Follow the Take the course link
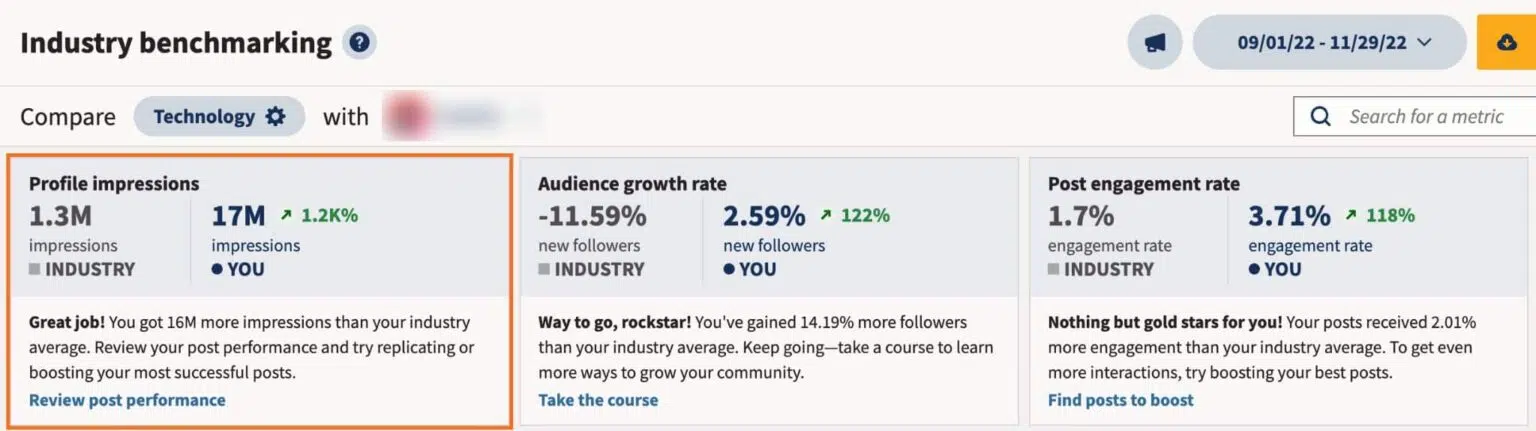 point(598,400)
